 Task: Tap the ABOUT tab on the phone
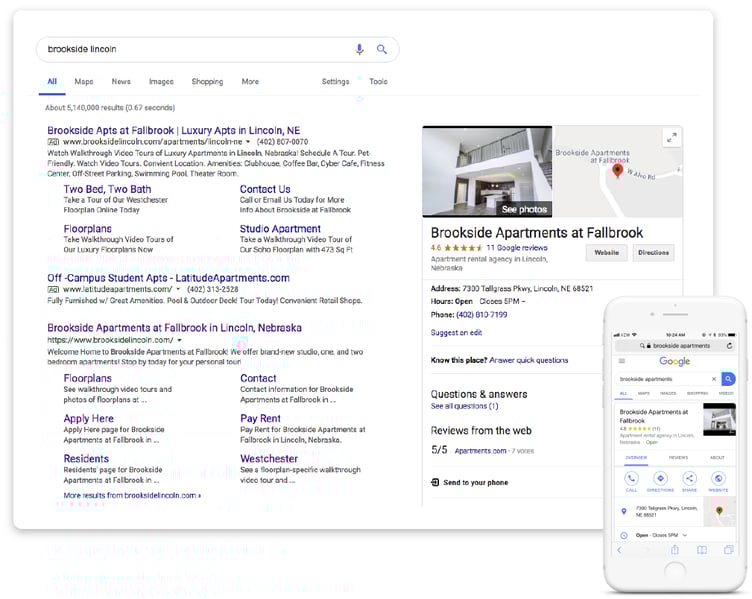[x=717, y=458]
